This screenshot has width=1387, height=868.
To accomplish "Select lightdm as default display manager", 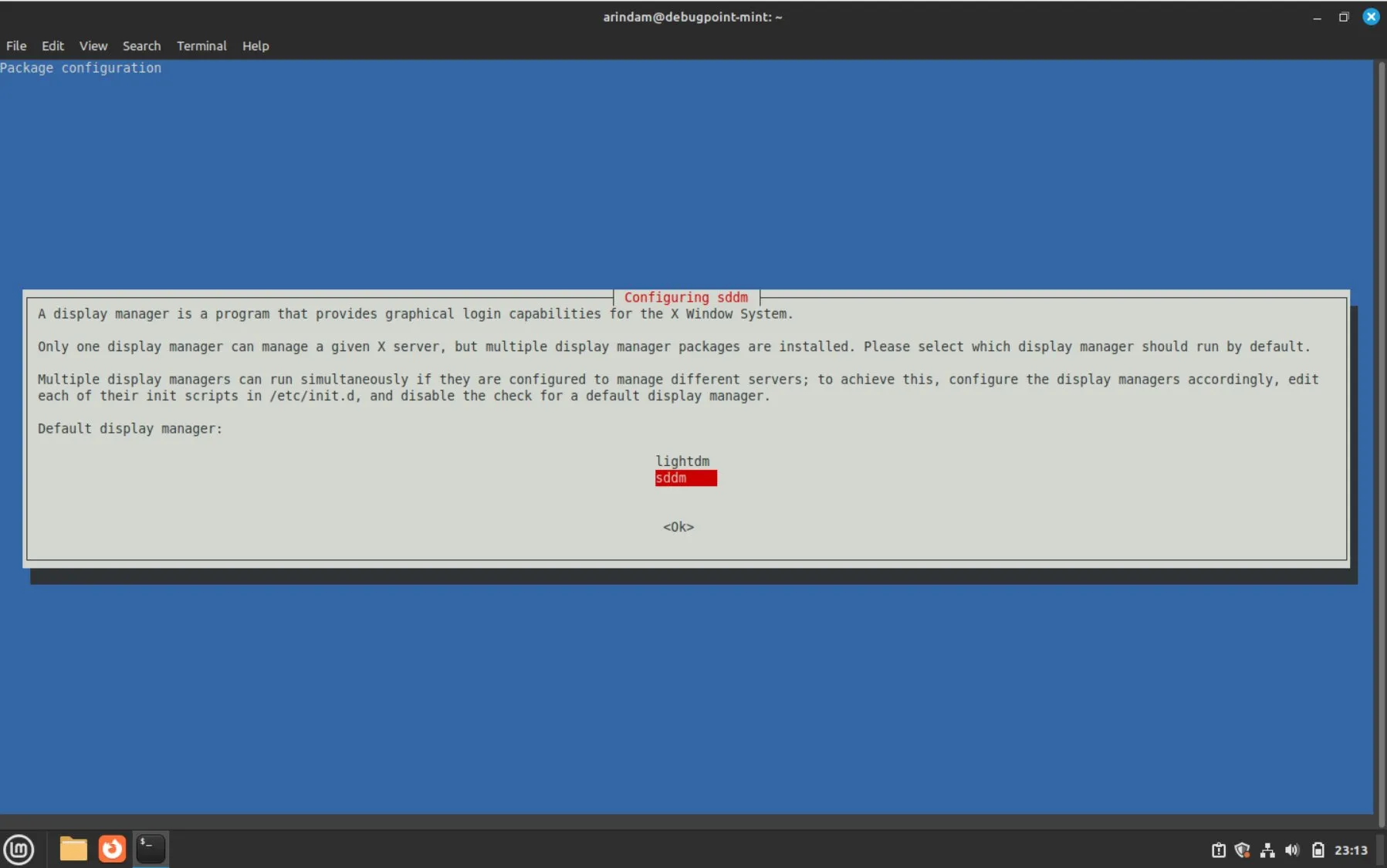I will pos(682,461).
